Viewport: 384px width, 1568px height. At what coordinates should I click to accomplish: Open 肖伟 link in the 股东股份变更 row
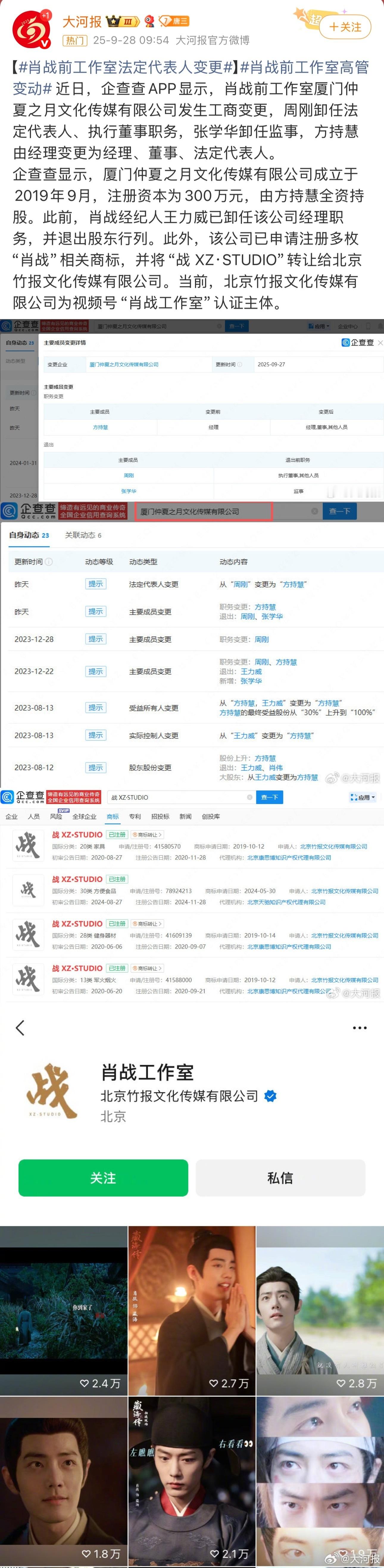click(276, 768)
